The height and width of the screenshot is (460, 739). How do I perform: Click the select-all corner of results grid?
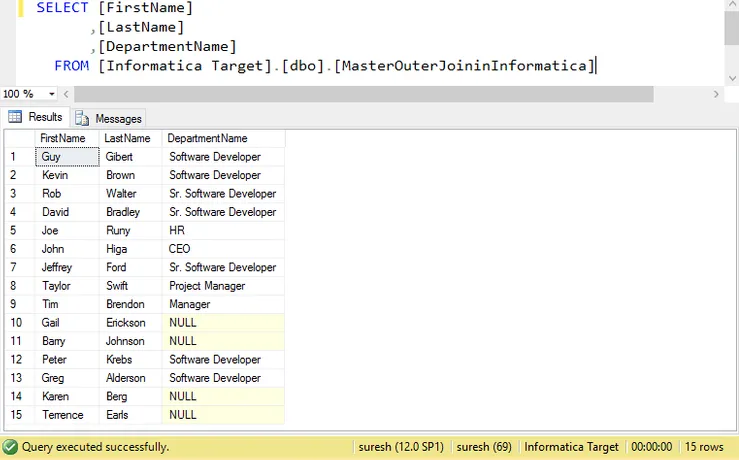click(19, 138)
